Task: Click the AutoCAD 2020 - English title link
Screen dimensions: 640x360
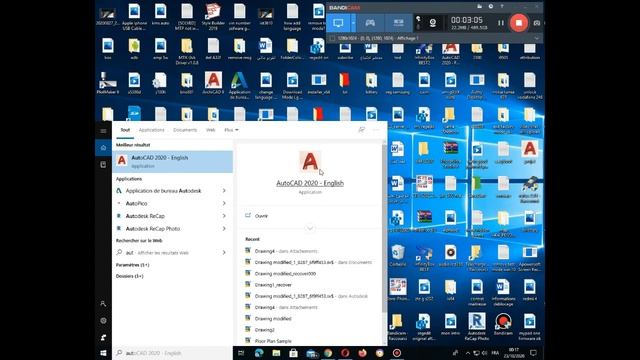Action: point(310,183)
